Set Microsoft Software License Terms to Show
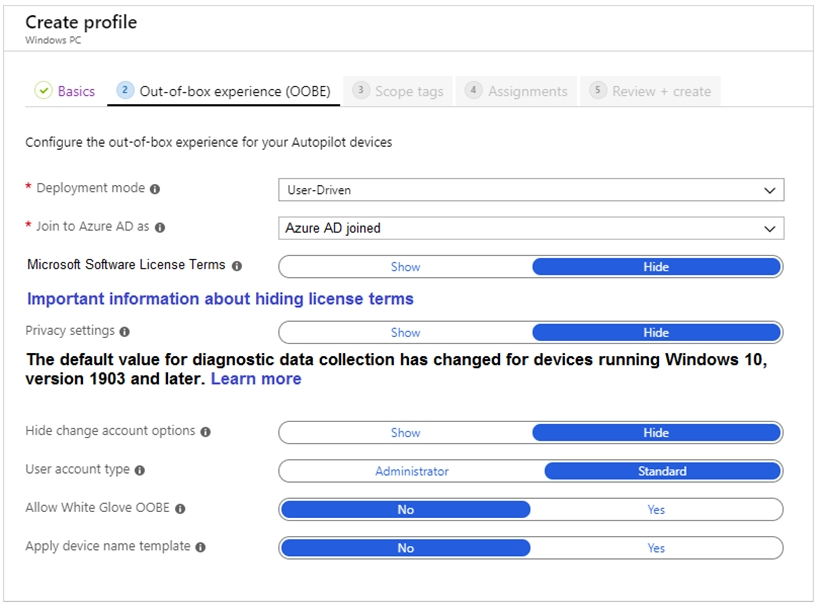This screenshot has height=608, width=820. pyautogui.click(x=405, y=267)
